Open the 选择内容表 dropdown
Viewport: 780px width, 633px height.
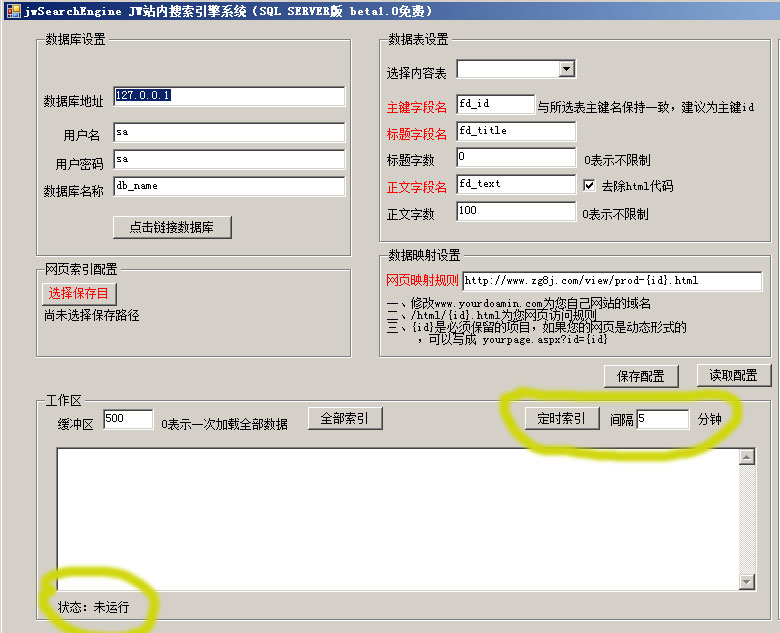[x=567, y=69]
